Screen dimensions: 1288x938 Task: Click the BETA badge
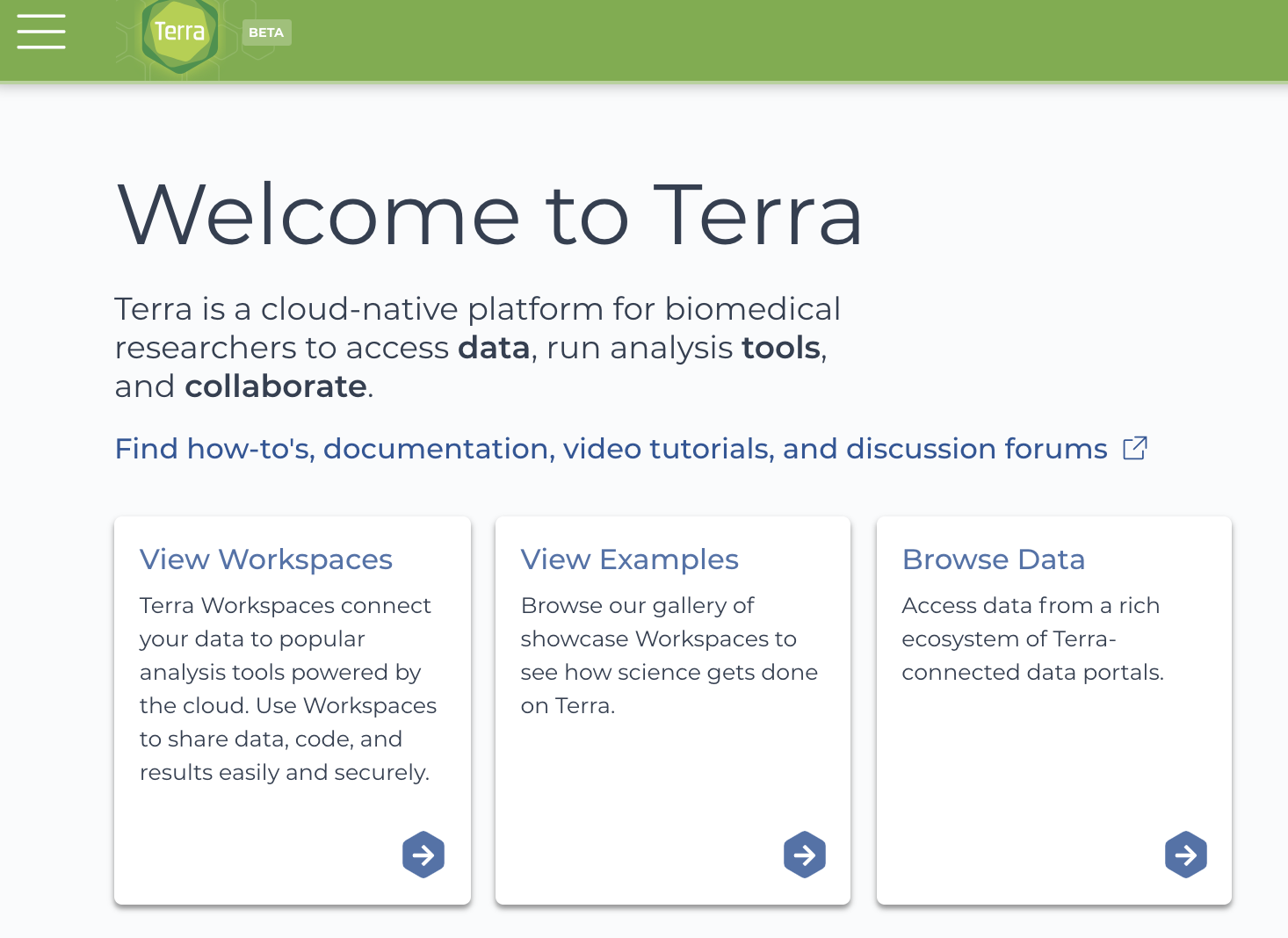pos(266,32)
